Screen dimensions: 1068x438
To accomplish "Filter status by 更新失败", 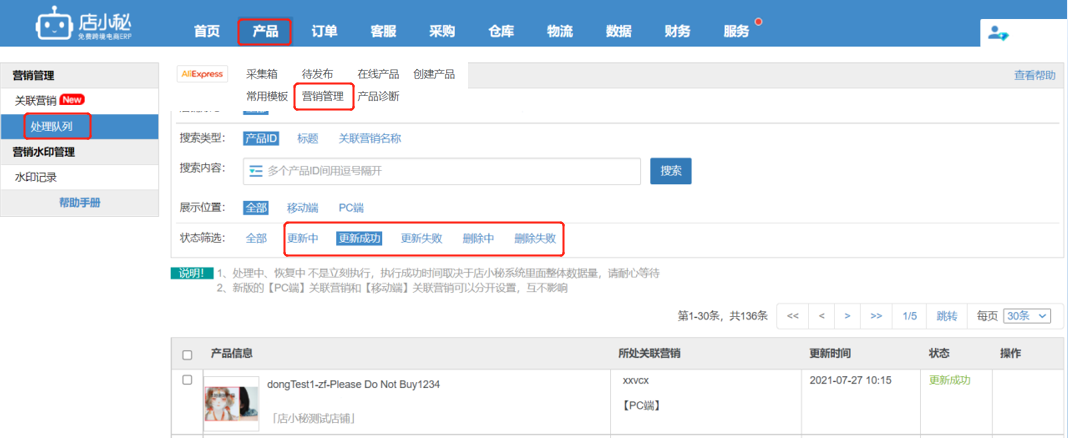I will click(422, 238).
